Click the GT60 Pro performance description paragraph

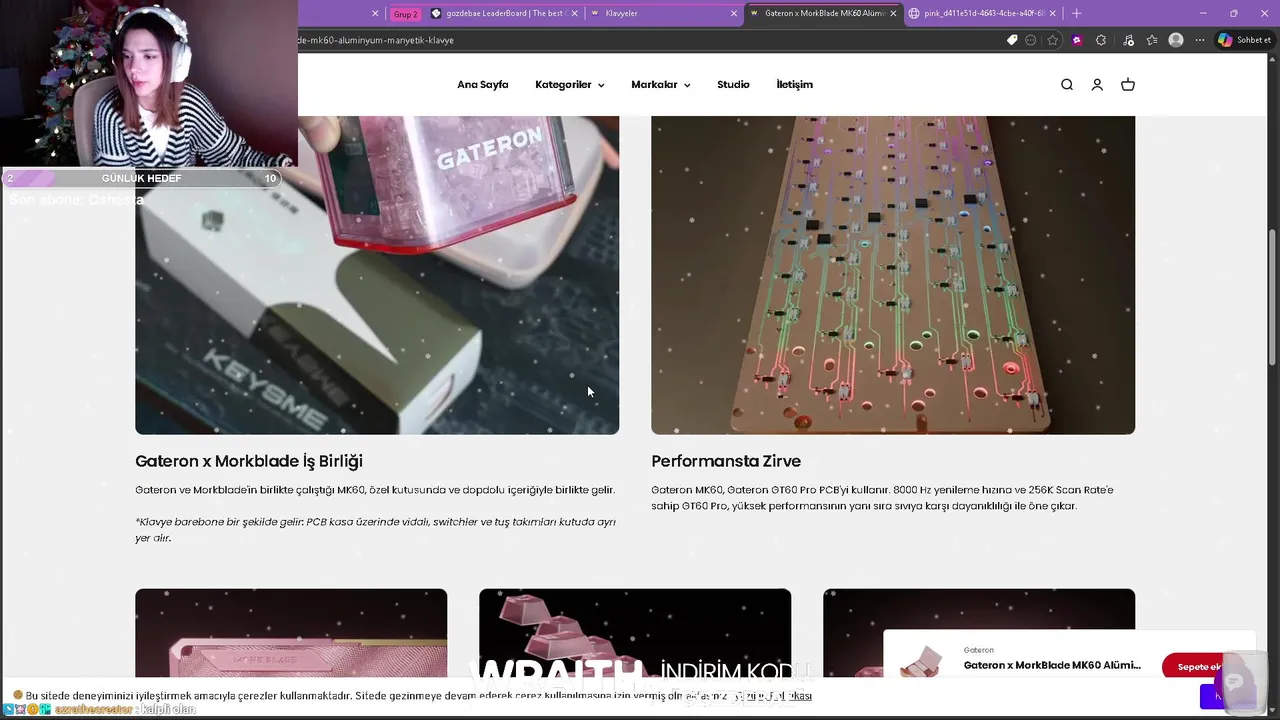tap(882, 498)
